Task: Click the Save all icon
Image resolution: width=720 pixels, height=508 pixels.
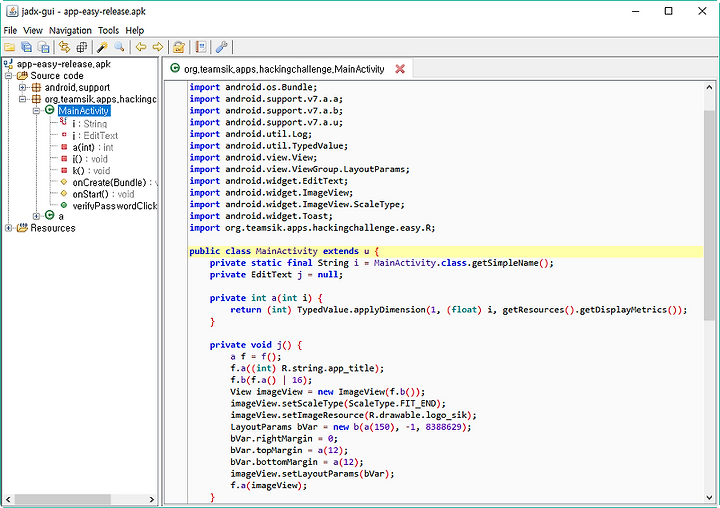Action: pos(27,47)
